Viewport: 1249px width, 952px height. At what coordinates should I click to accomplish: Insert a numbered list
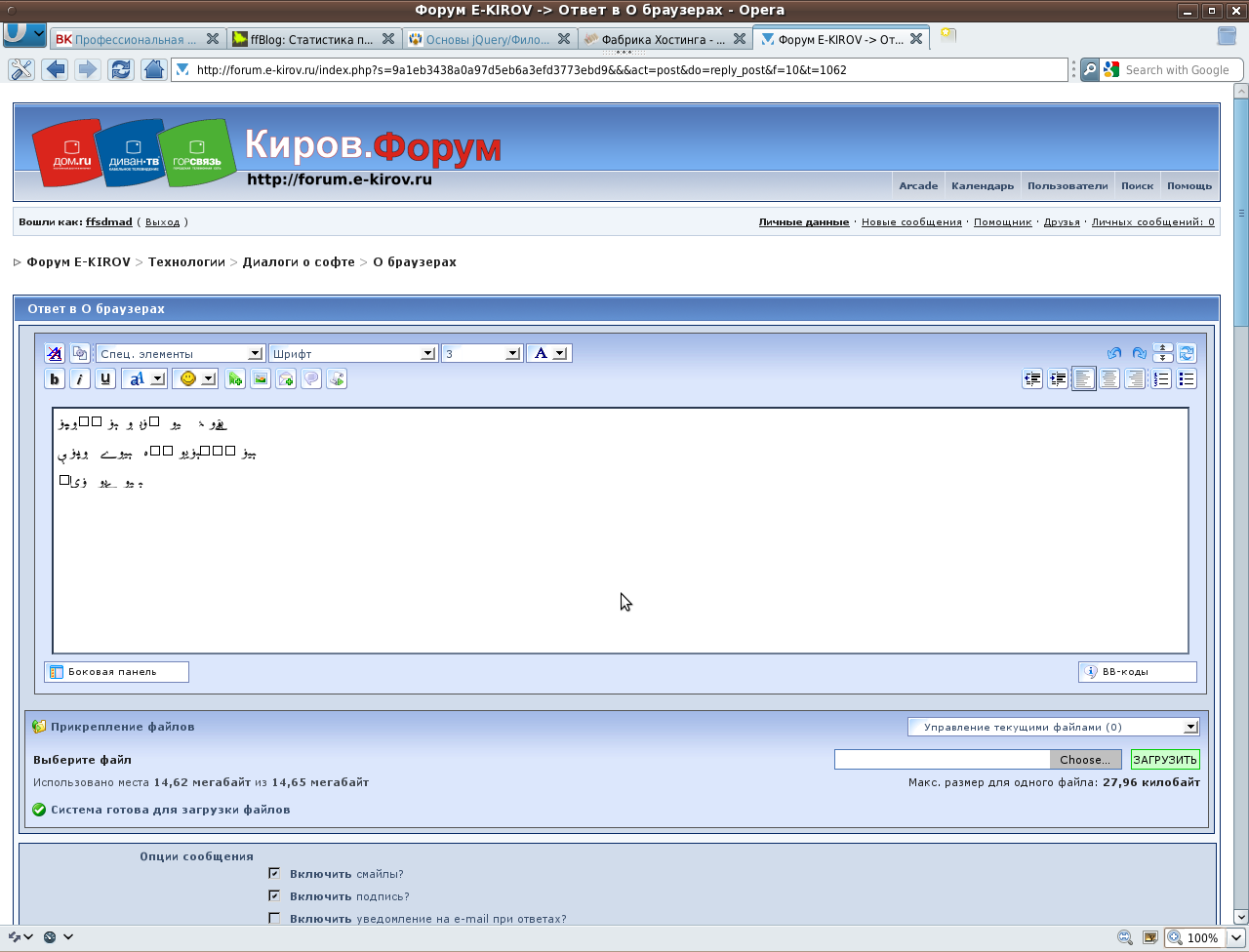coord(1161,379)
